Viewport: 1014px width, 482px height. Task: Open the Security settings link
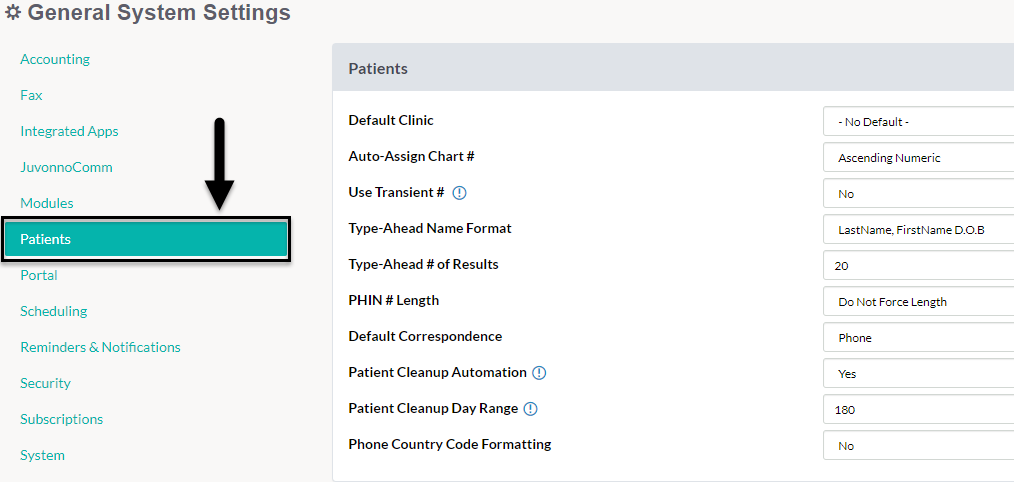[x=45, y=383]
